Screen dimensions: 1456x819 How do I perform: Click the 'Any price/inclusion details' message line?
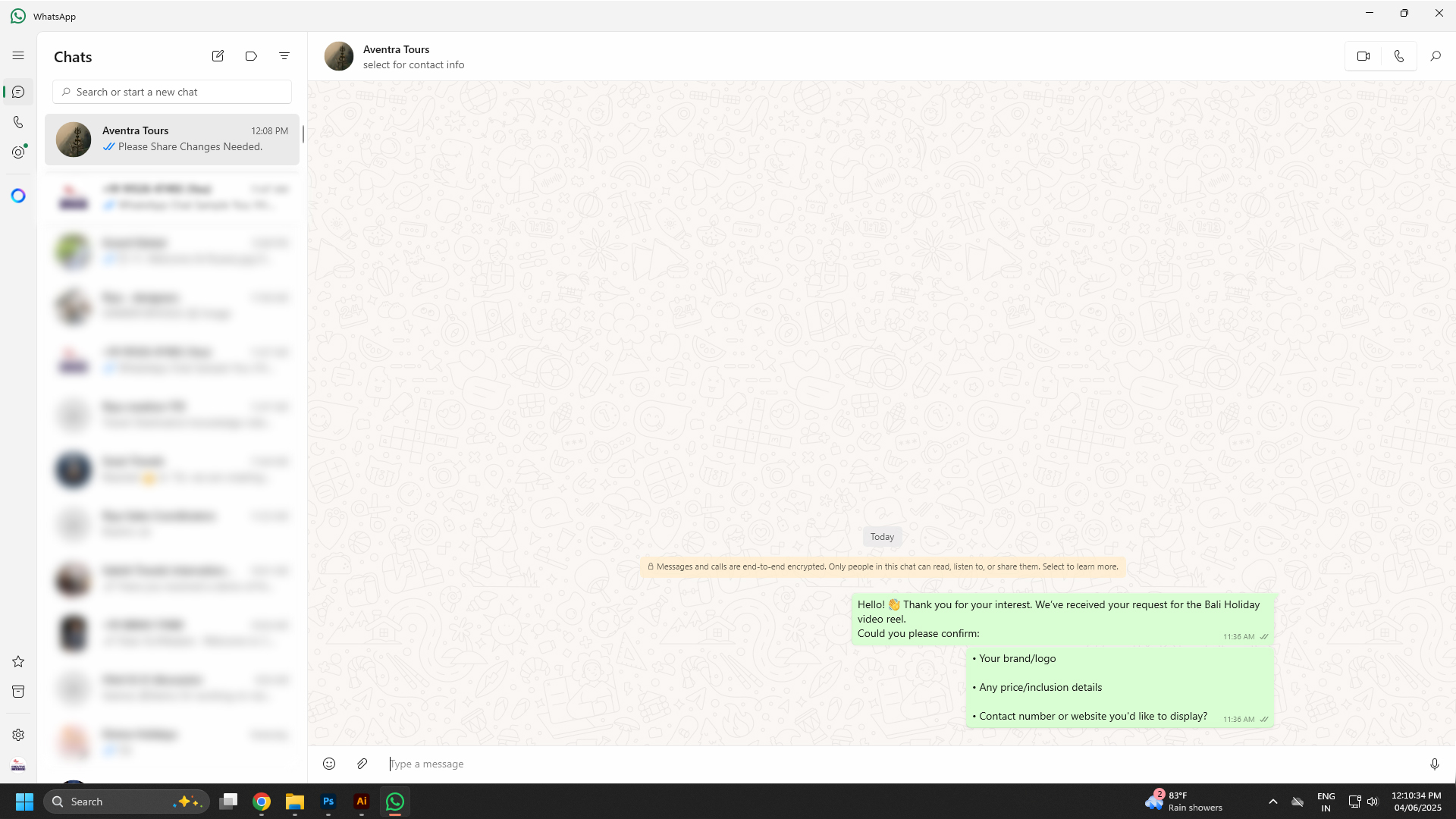click(x=1037, y=687)
